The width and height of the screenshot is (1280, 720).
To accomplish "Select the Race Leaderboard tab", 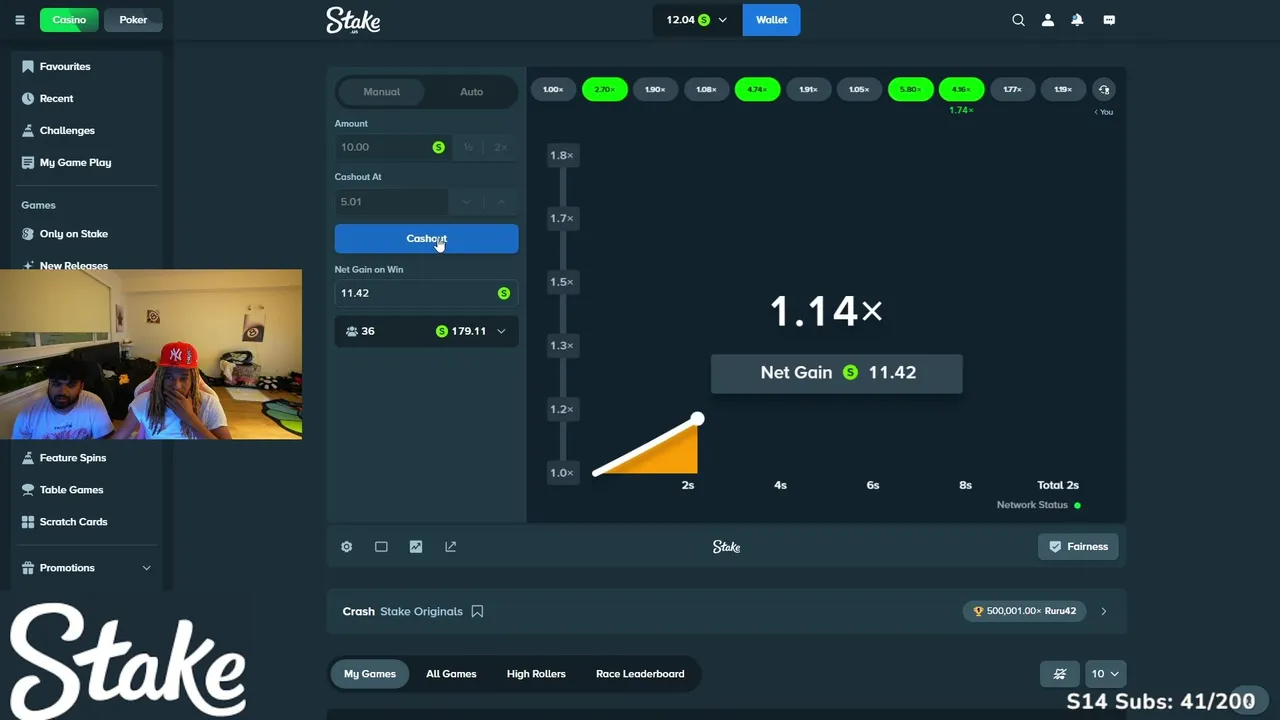I will coord(640,674).
